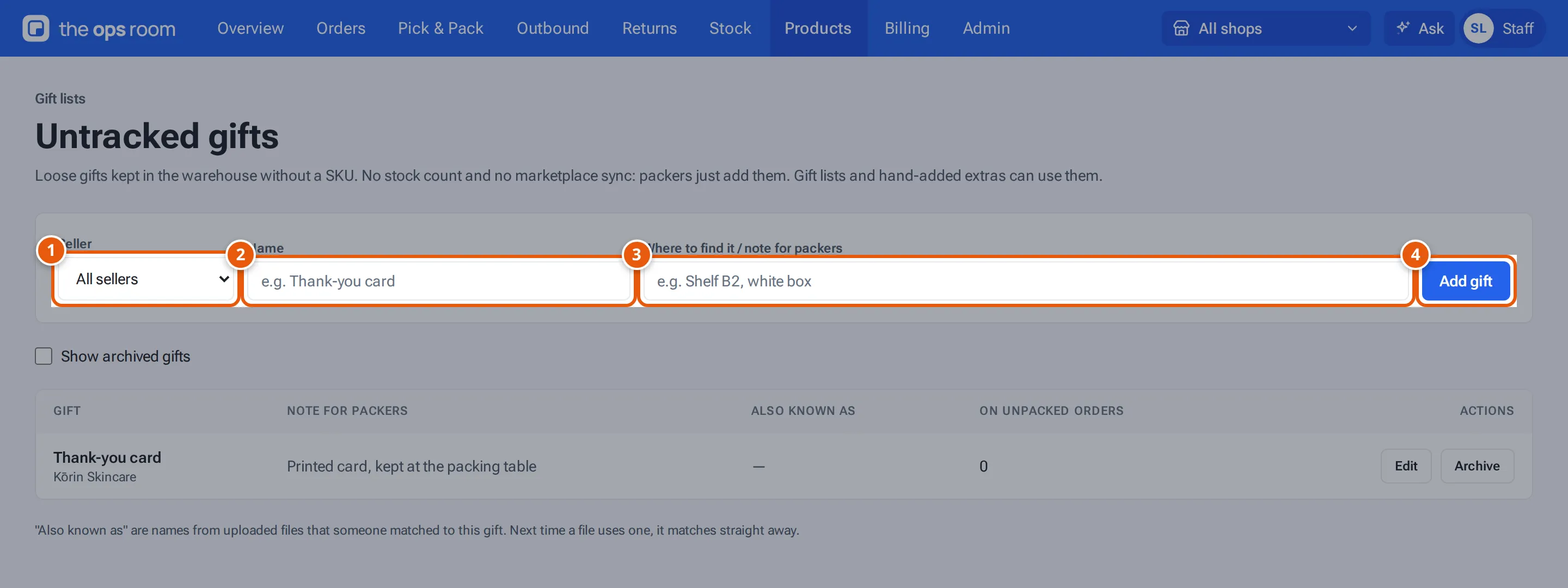Follow the Gift lists breadcrumb link

(60, 99)
